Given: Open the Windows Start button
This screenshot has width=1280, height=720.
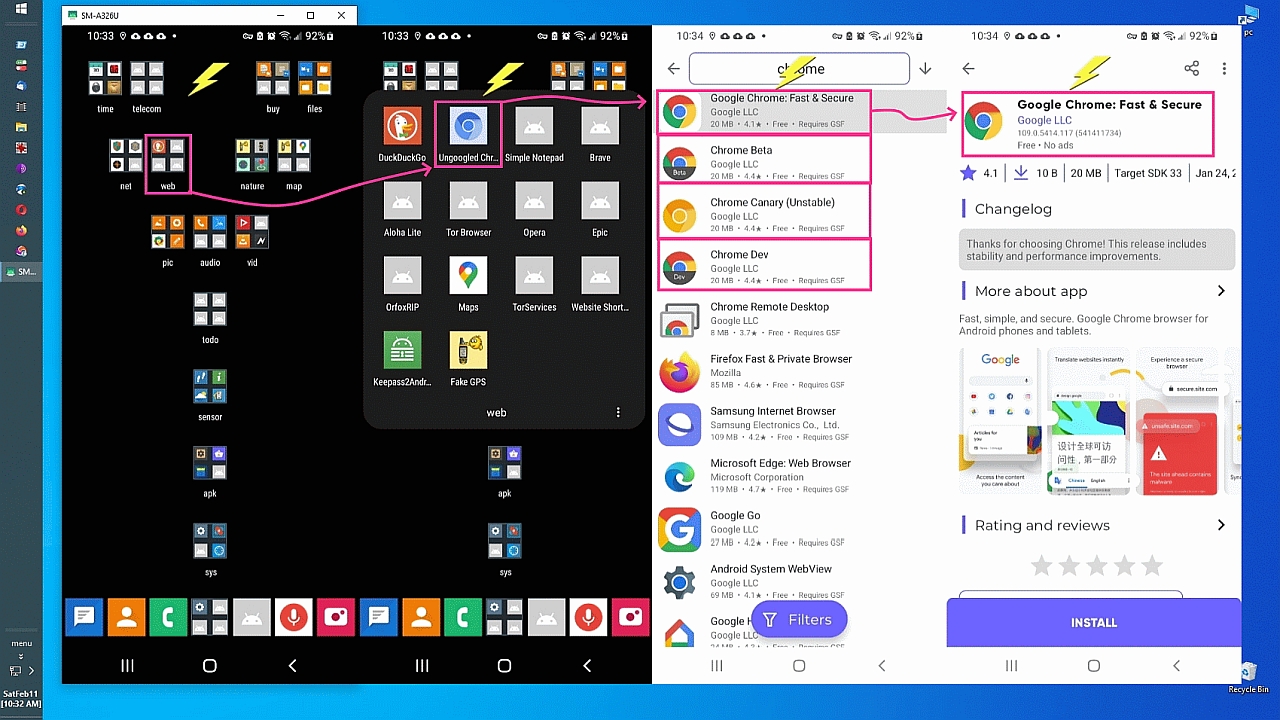Looking at the screenshot, I should [x=21, y=9].
